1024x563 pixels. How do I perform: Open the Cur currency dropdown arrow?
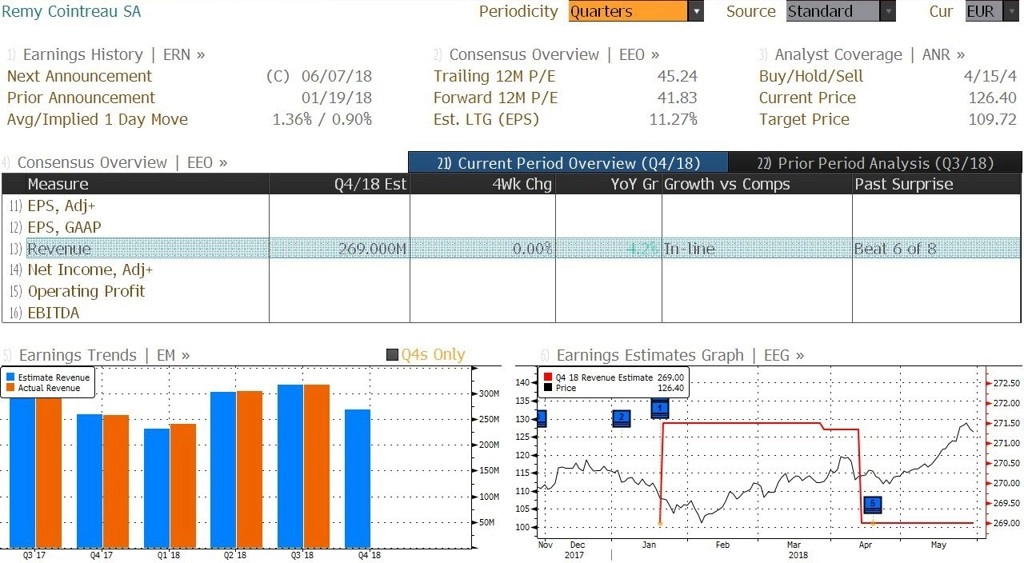pos(1010,11)
